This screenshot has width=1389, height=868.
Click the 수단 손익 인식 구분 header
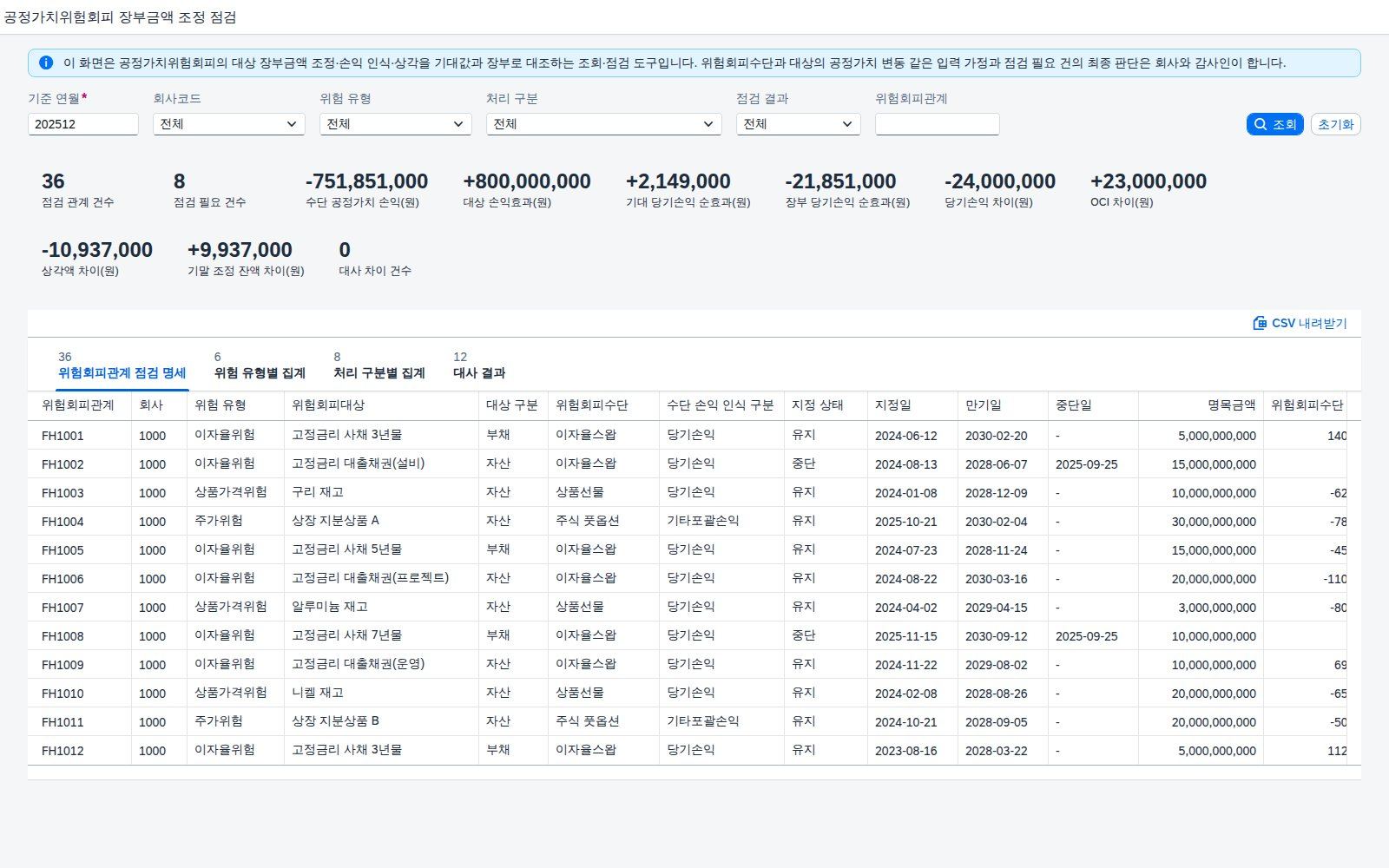point(721,405)
